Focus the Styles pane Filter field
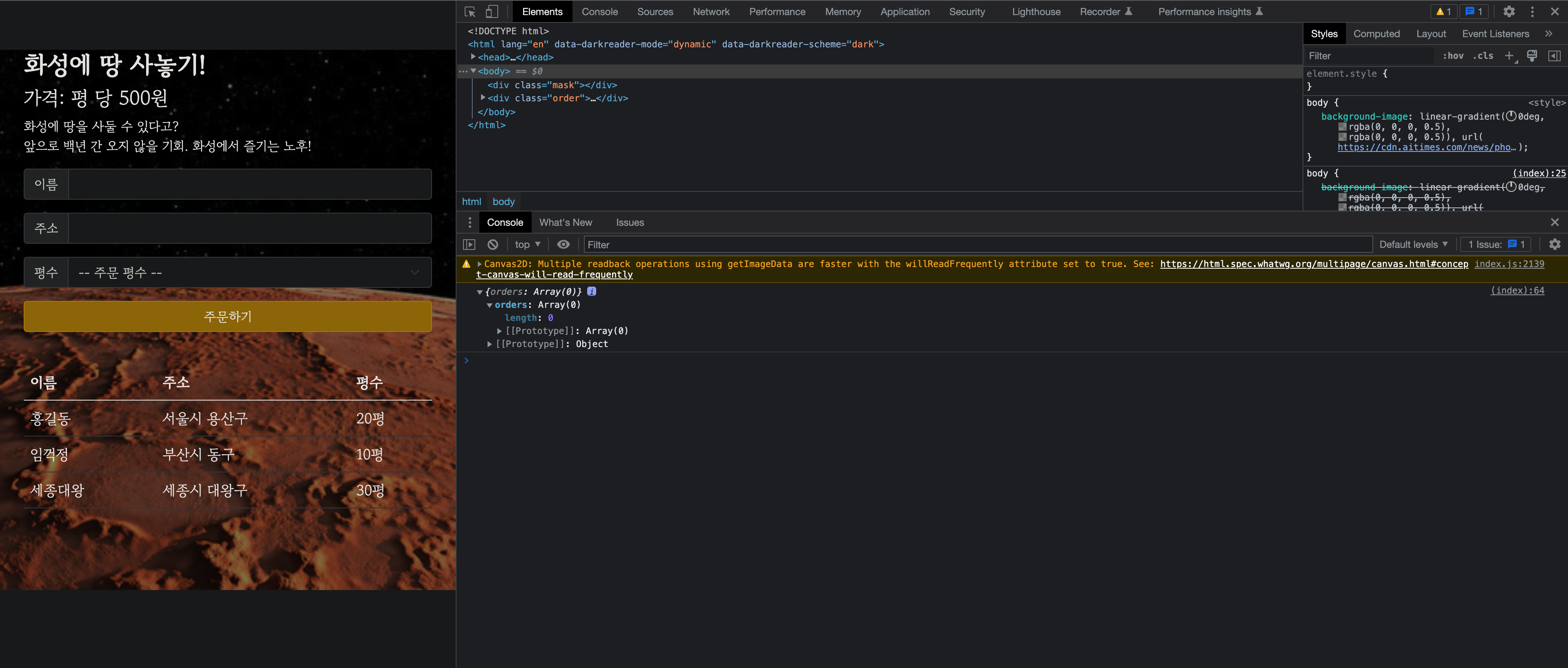1568x668 pixels. [1370, 56]
